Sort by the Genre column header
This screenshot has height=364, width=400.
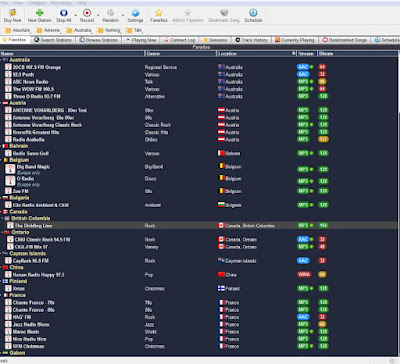[x=180, y=53]
